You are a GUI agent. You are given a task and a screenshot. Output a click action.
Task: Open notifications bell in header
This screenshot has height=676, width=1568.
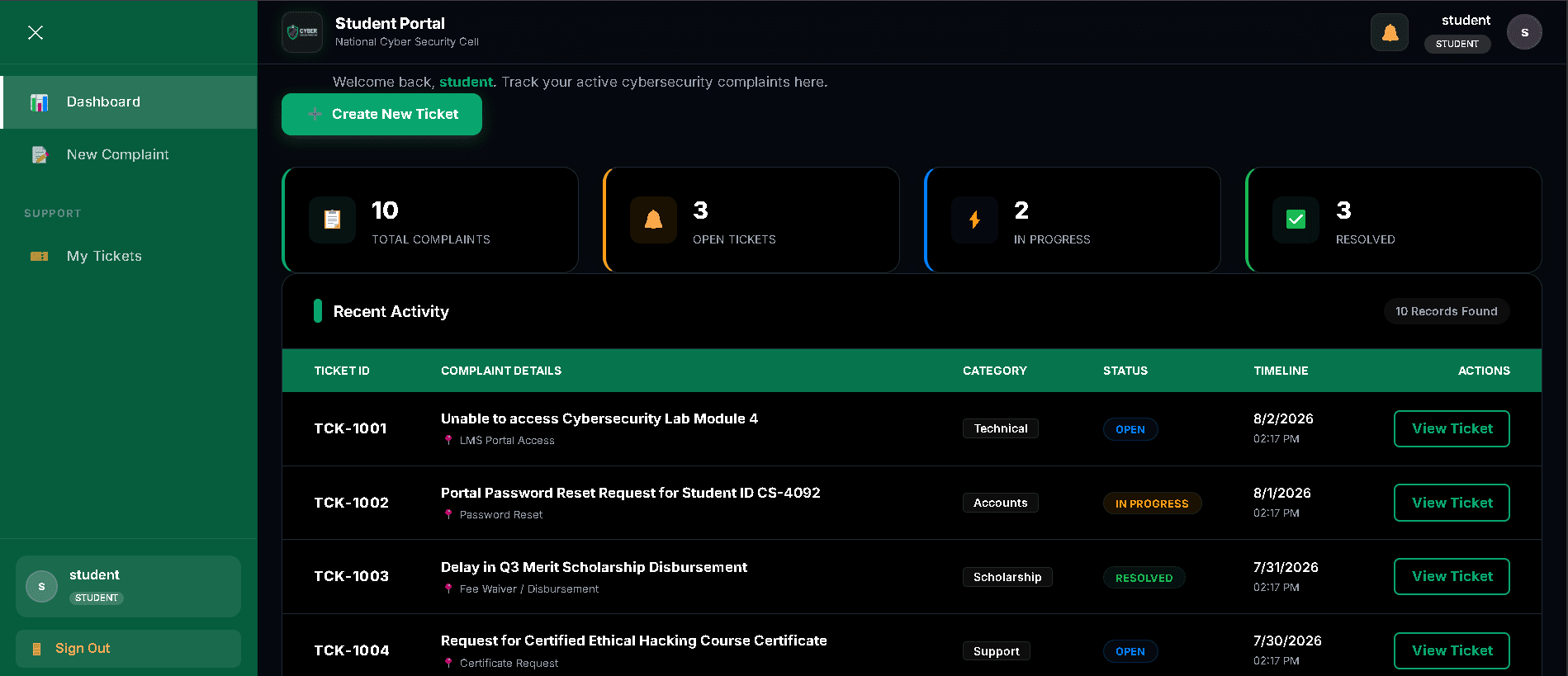point(1390,32)
